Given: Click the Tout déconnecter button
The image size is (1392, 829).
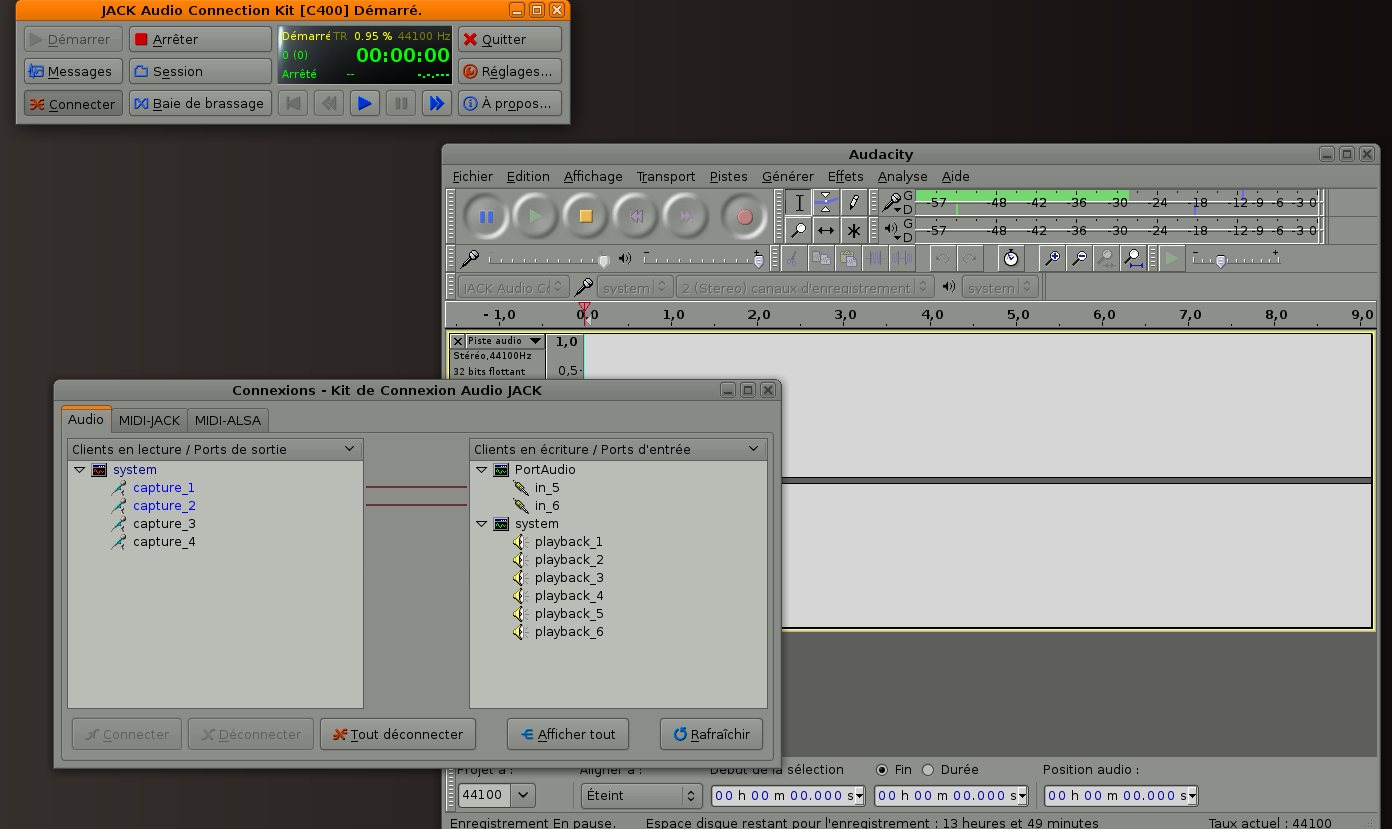Looking at the screenshot, I should (x=398, y=734).
